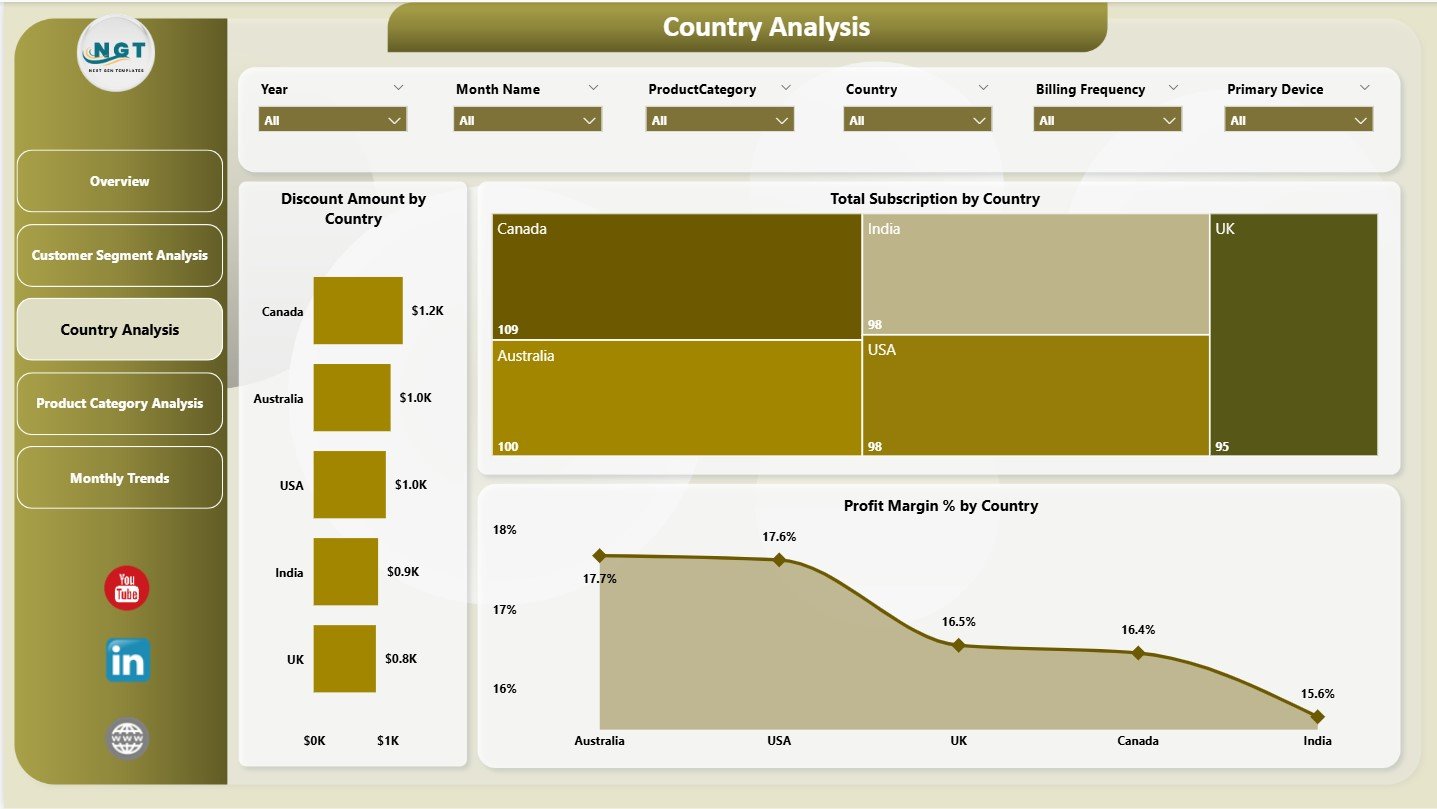
Task: Open the Country filter dropdown
Action: point(916,119)
